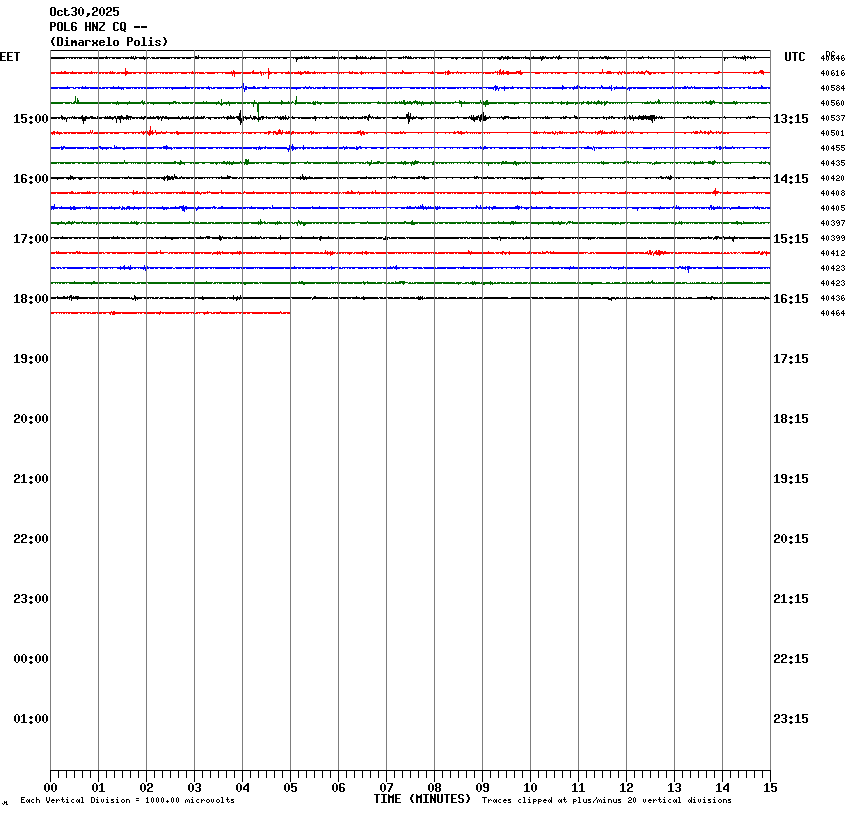Select the 13:15 UTC time label
850x814 pixels.
[x=790, y=119]
